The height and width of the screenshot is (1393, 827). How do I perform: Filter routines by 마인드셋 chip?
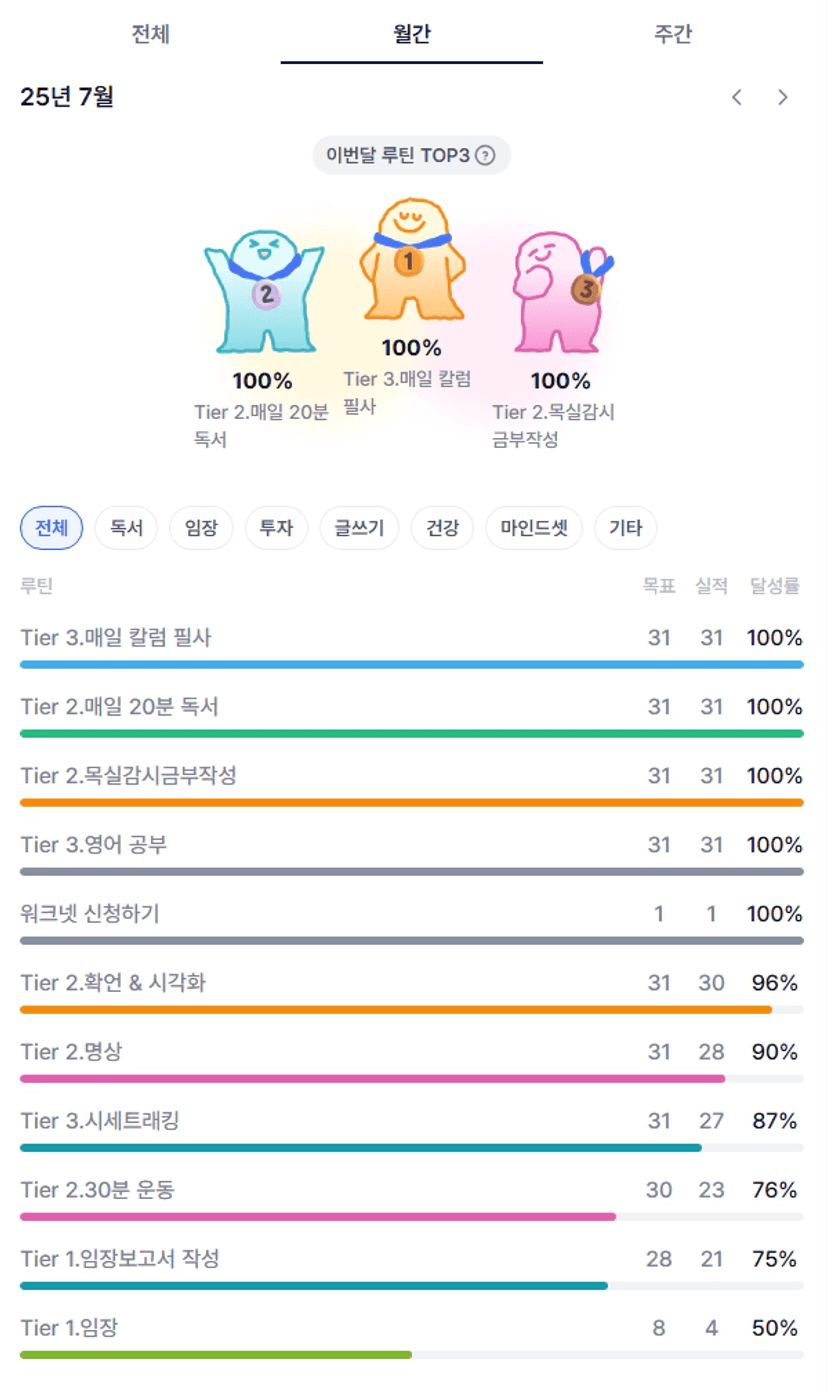(x=534, y=528)
